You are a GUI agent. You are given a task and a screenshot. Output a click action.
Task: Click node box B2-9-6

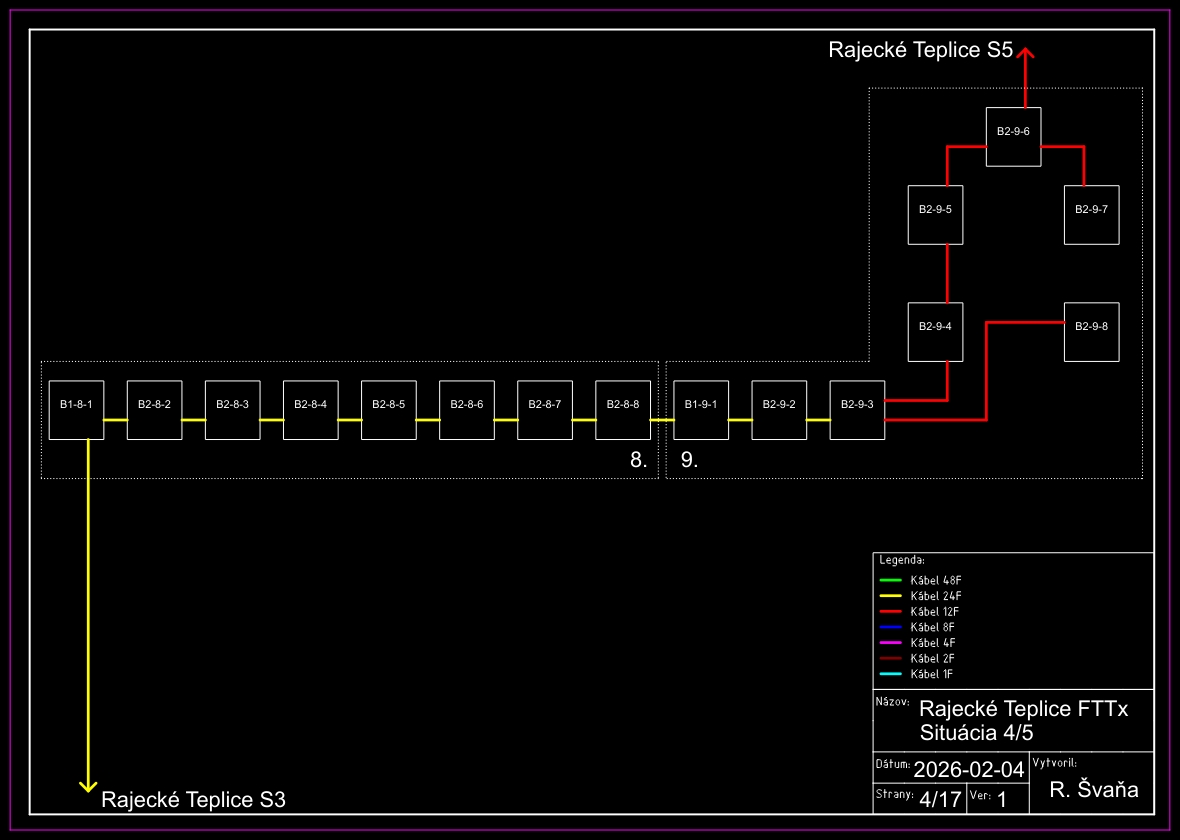(x=1013, y=136)
